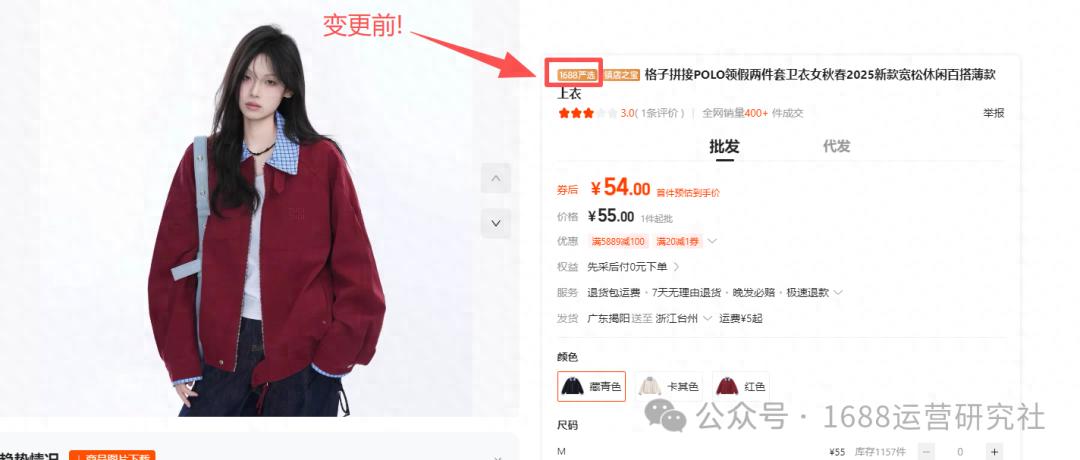
Task: Increase size M quantity with plus
Action: [x=994, y=452]
